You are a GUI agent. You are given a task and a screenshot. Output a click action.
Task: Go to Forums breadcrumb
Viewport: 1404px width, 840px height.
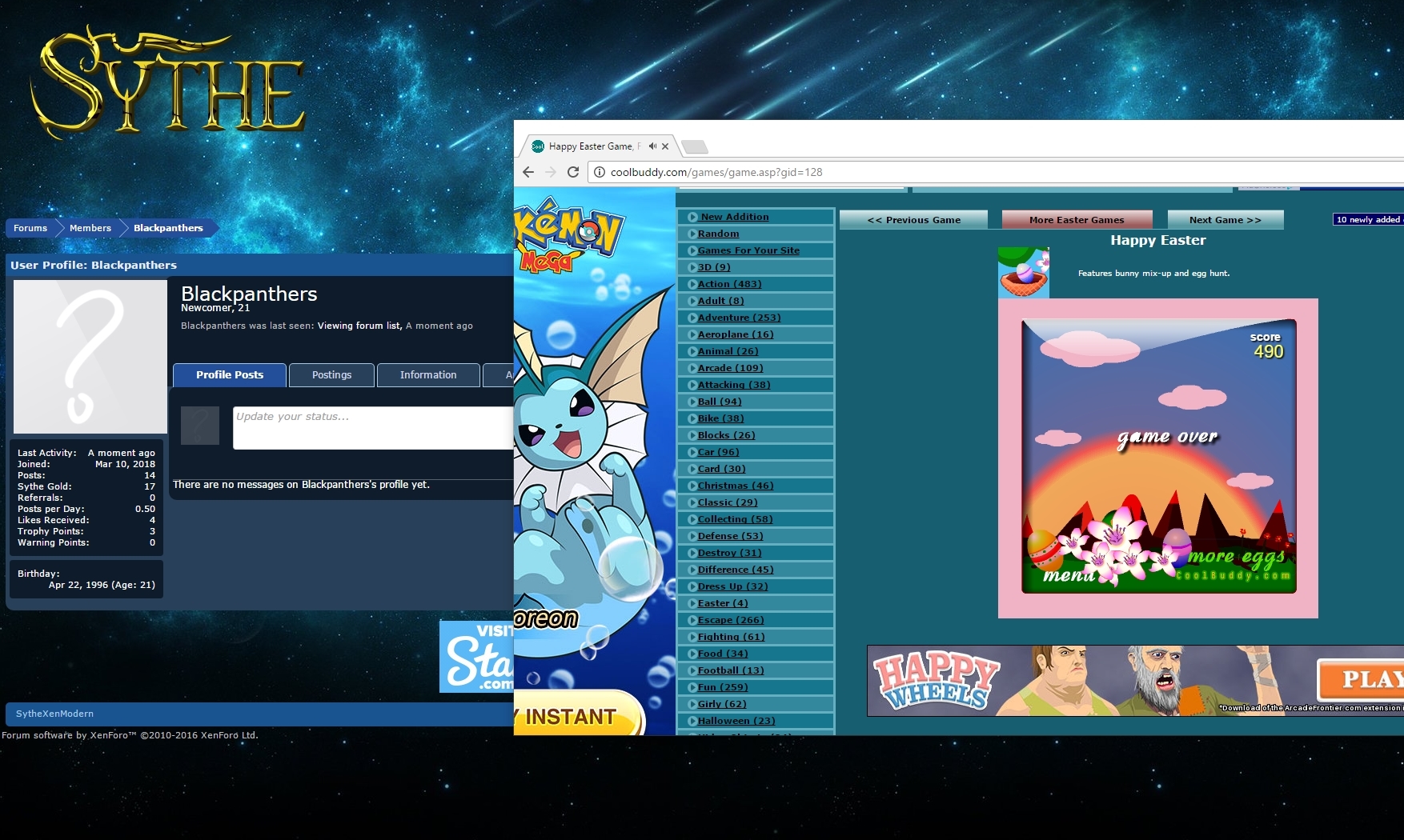point(30,228)
